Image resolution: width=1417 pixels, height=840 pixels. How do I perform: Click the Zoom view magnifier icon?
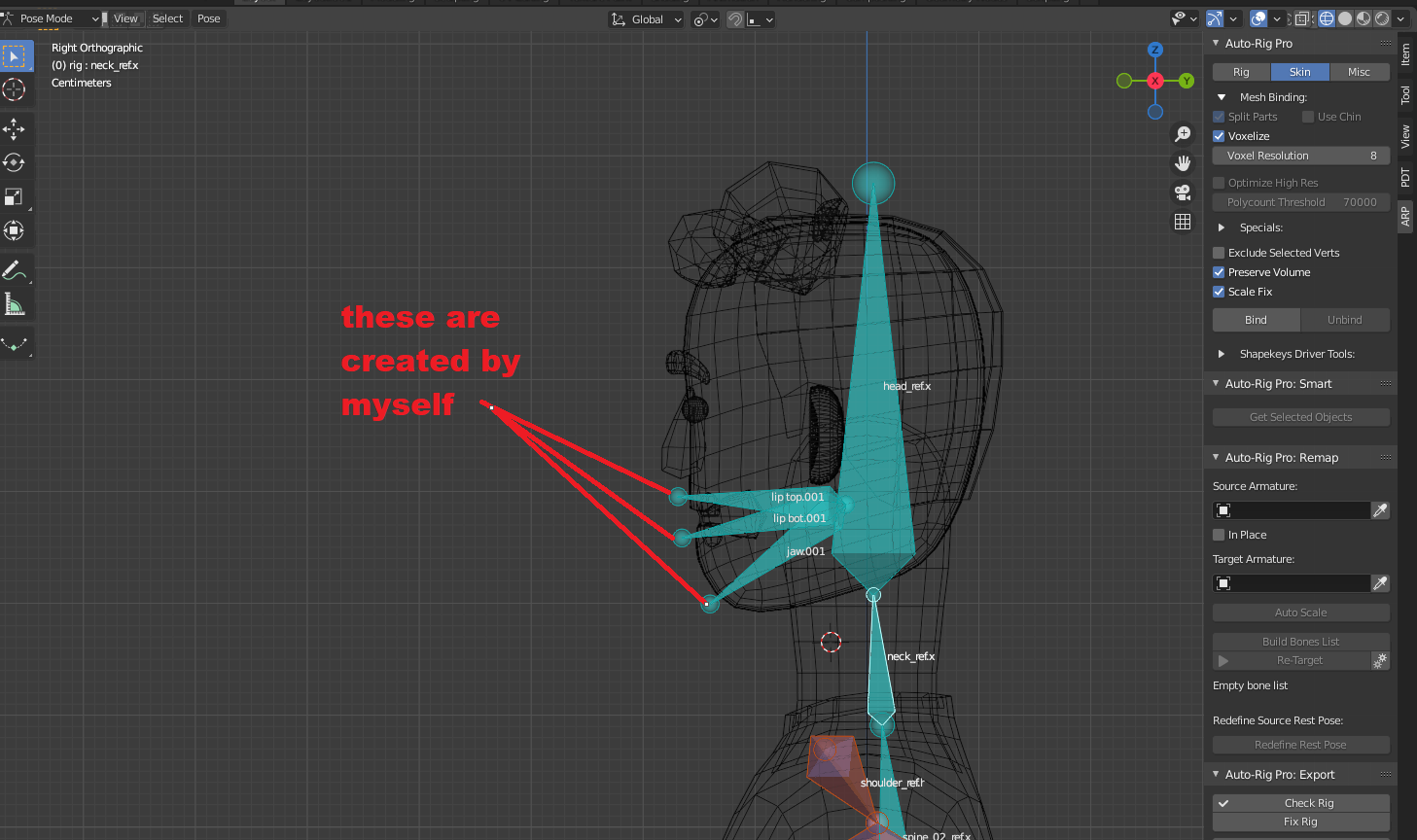1183,134
